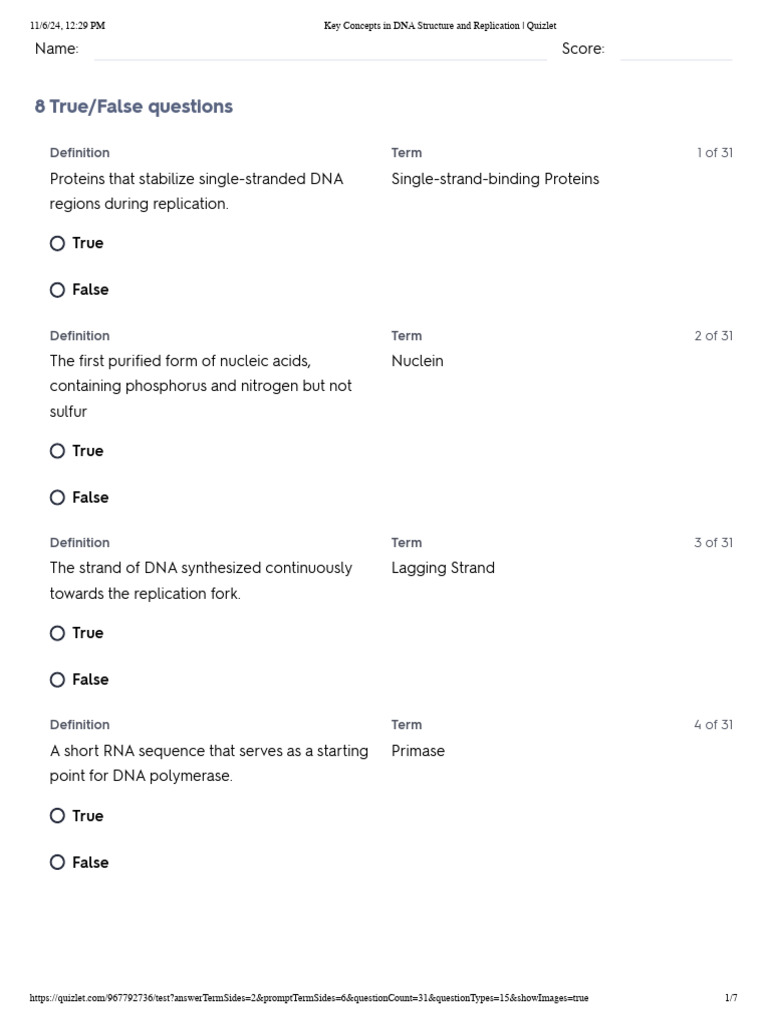Click the "4 of 31" question counter
768x1024 pixels.
click(714, 725)
